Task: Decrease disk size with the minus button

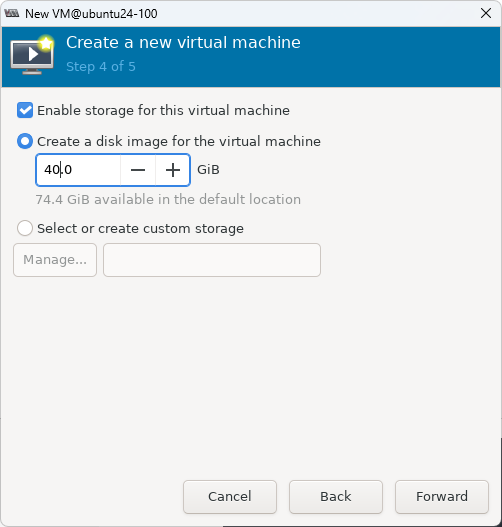Action: 138,170
